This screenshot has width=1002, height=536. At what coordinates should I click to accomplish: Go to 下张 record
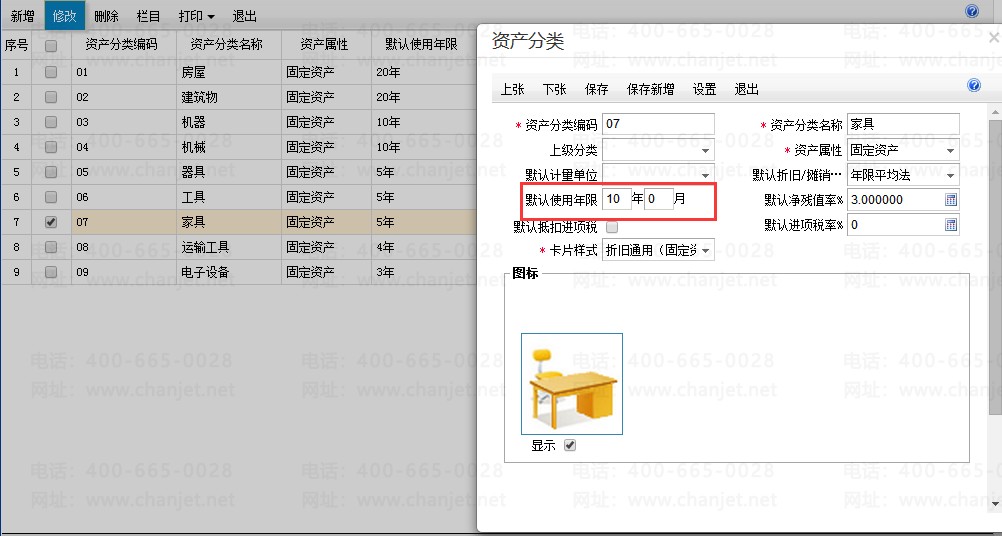[554, 89]
